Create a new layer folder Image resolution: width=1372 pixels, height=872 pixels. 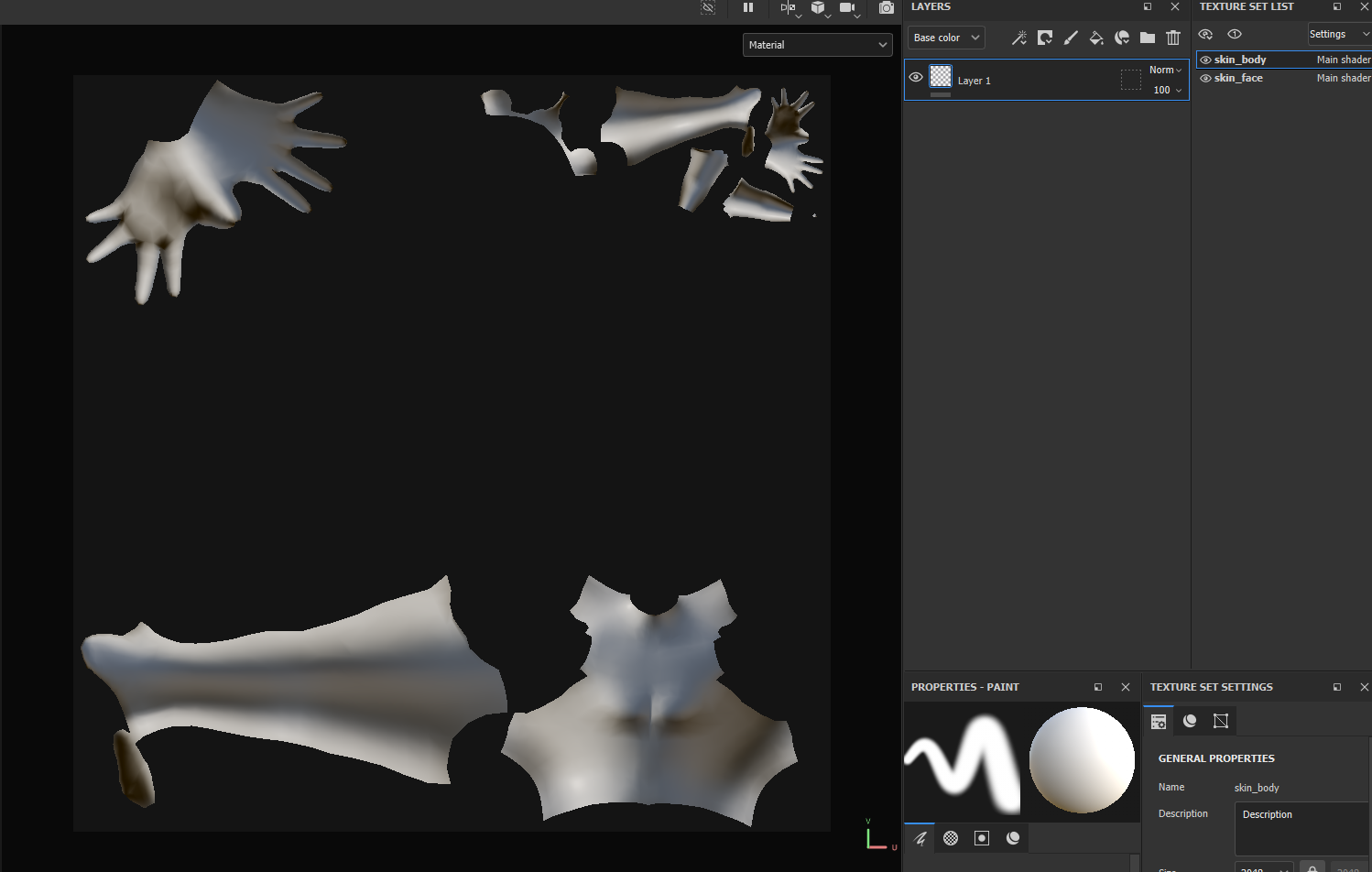[1147, 38]
